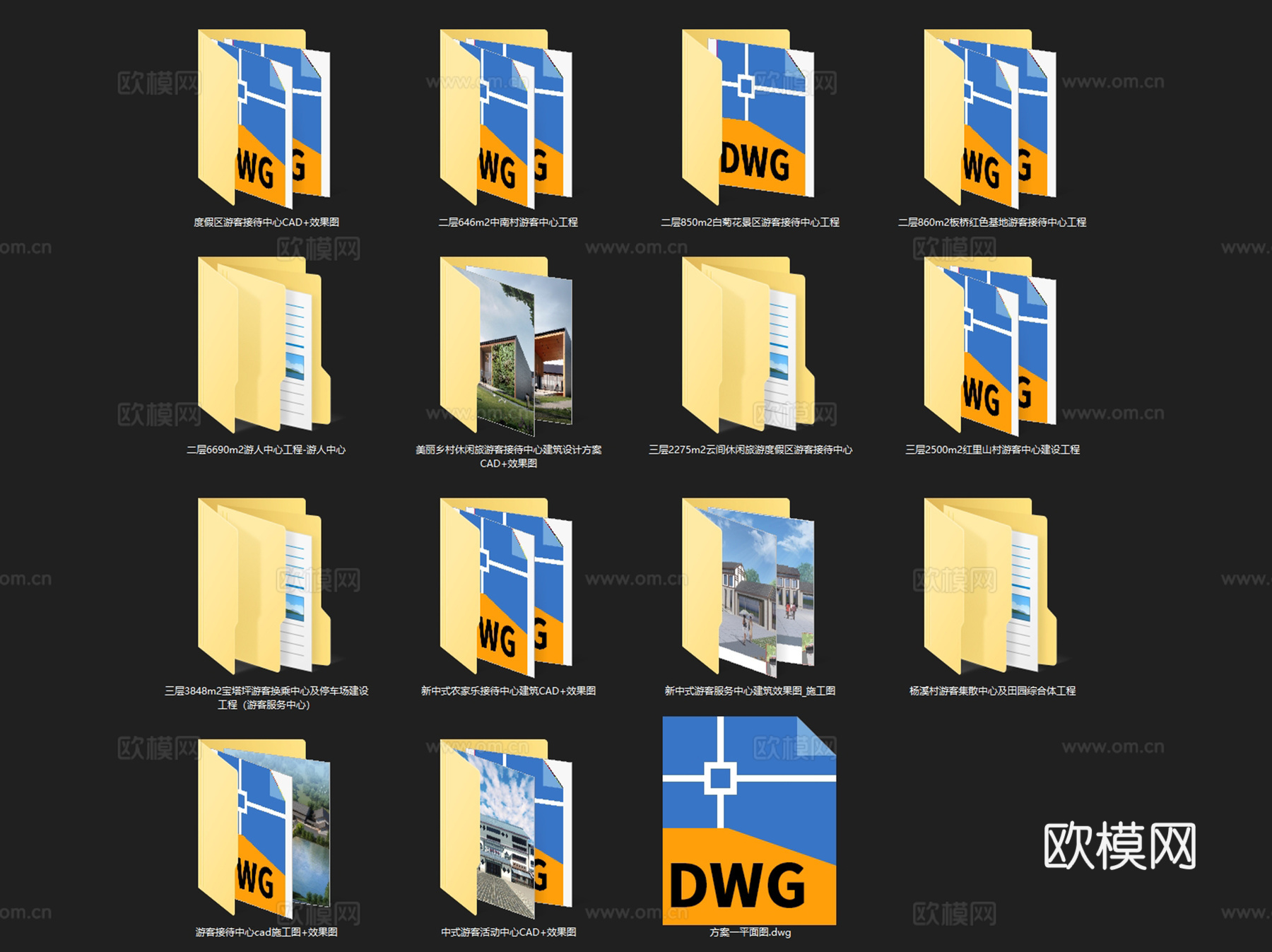Click the label 度假区游客接待中心CAD+效果图
The image size is (1272, 952).
[x=266, y=222]
